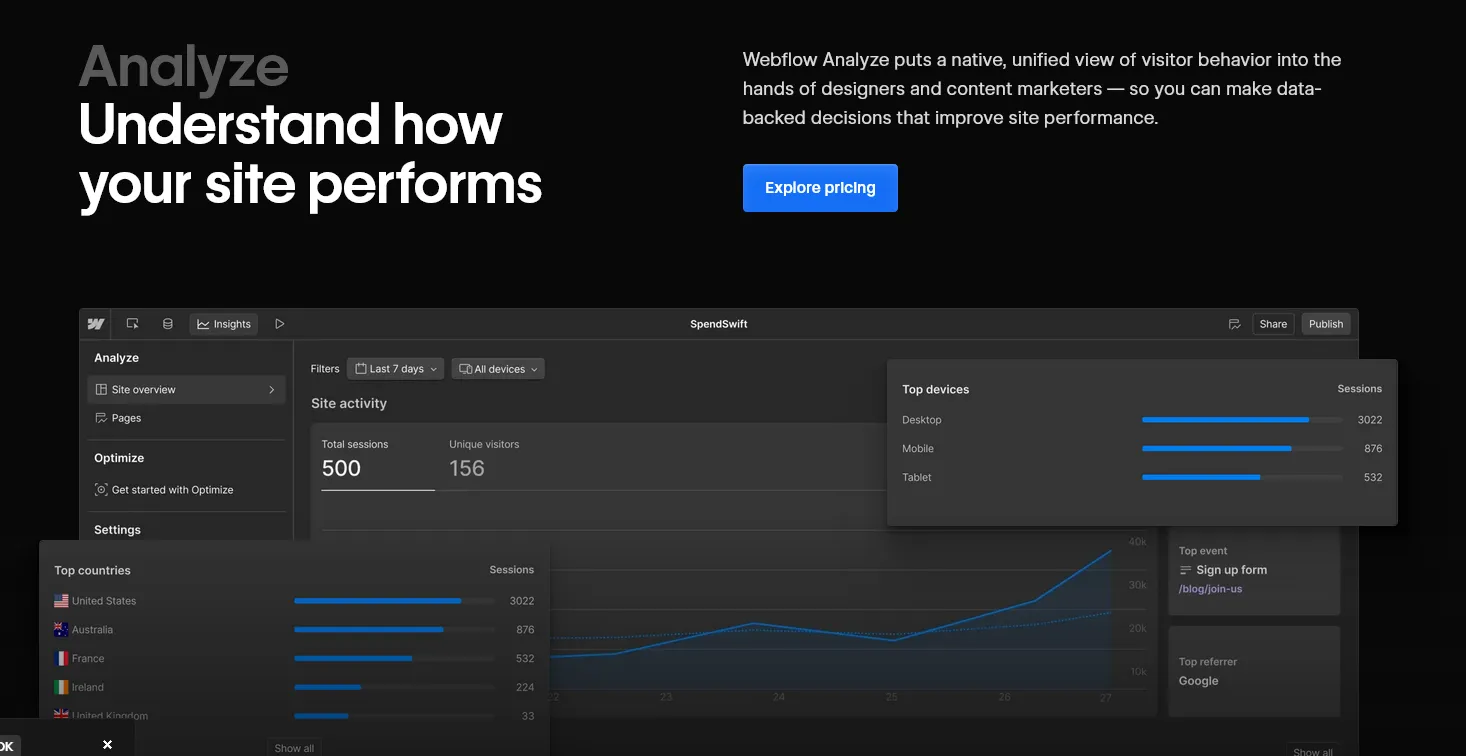
Task: Click the Webflow logo icon
Action: (x=96, y=324)
